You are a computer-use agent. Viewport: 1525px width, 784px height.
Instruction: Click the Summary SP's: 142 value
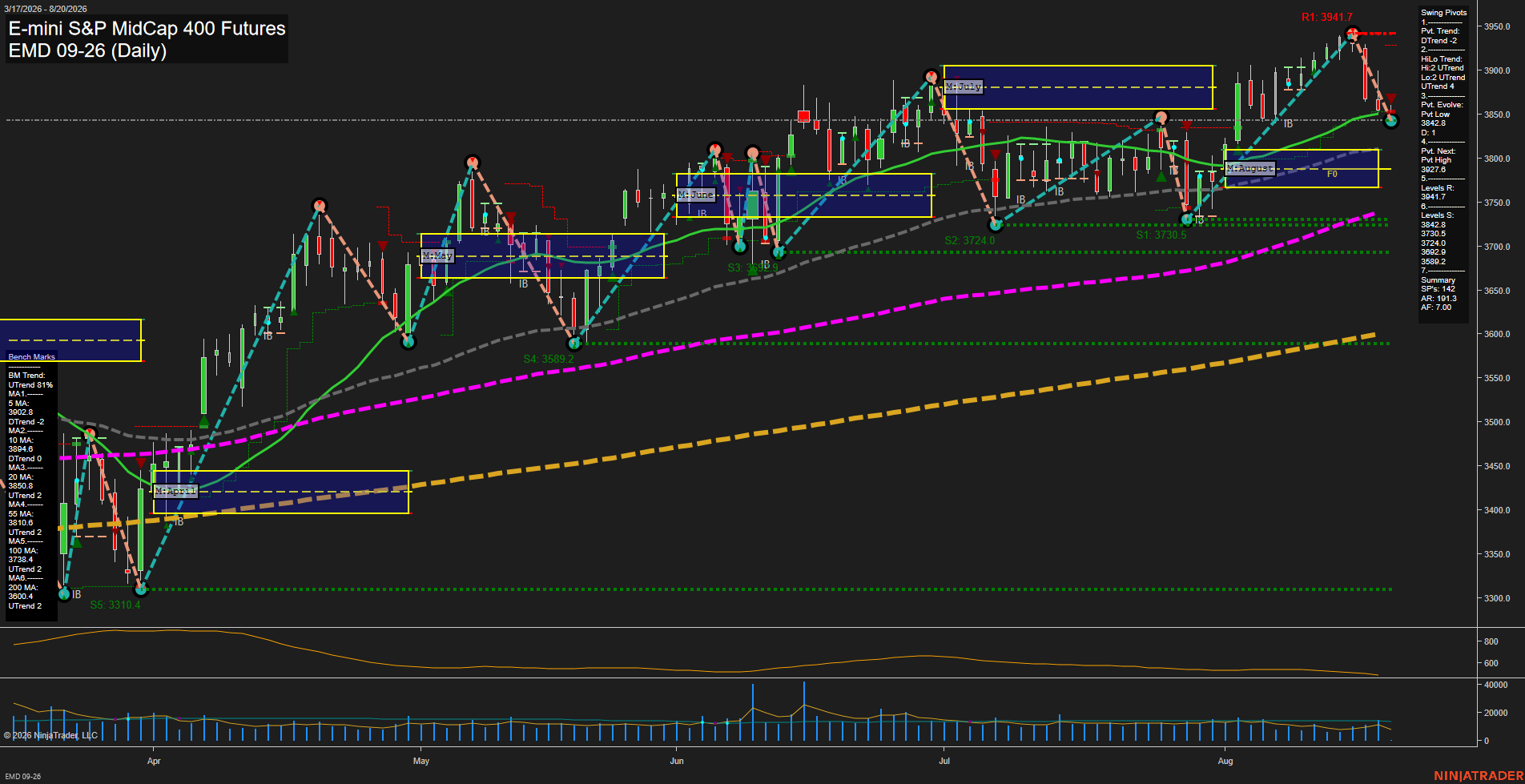1438,289
